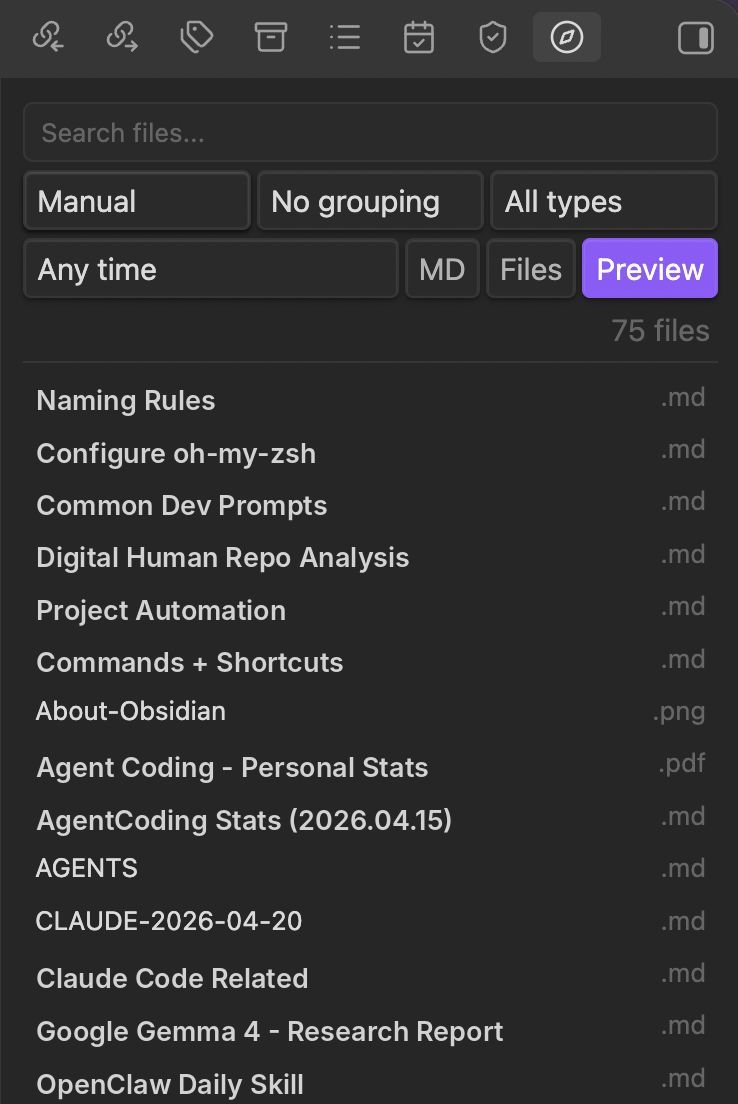
Task: Disable the Preview toggle
Action: pos(650,268)
